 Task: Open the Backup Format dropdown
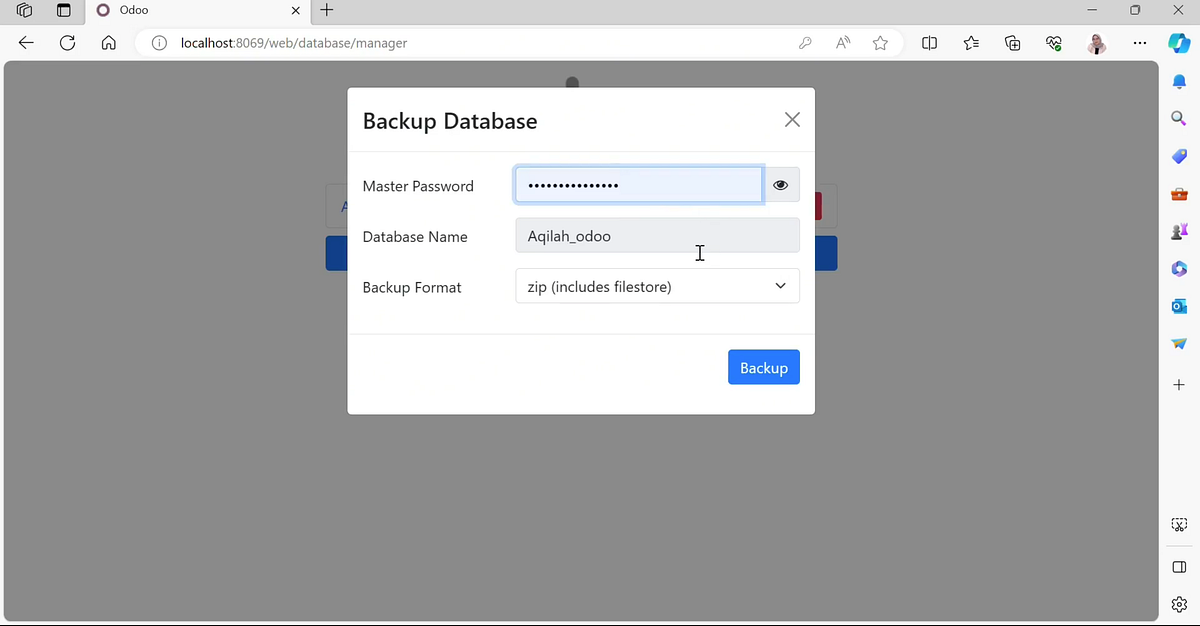(x=657, y=286)
